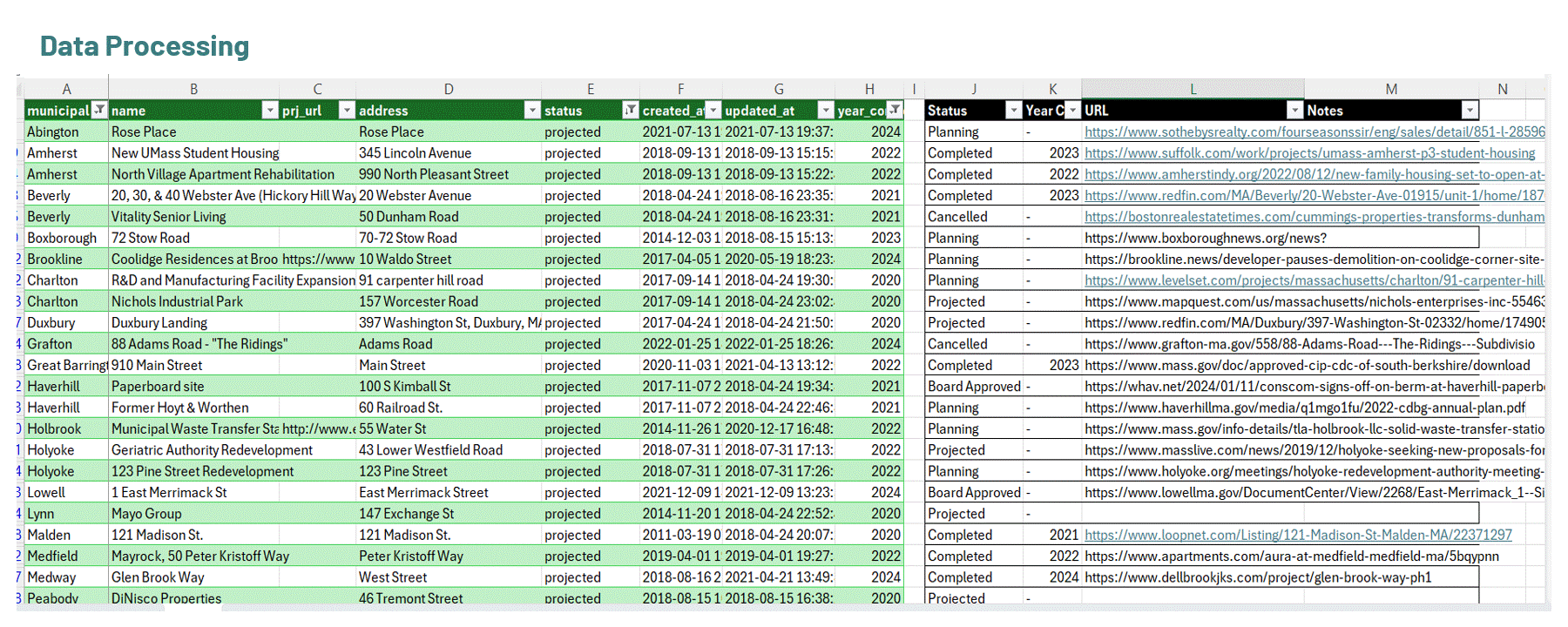Image resolution: width=1568 pixels, height=627 pixels.
Task: Open the loopnet.com 121-Madison-St link
Action: click(1298, 535)
